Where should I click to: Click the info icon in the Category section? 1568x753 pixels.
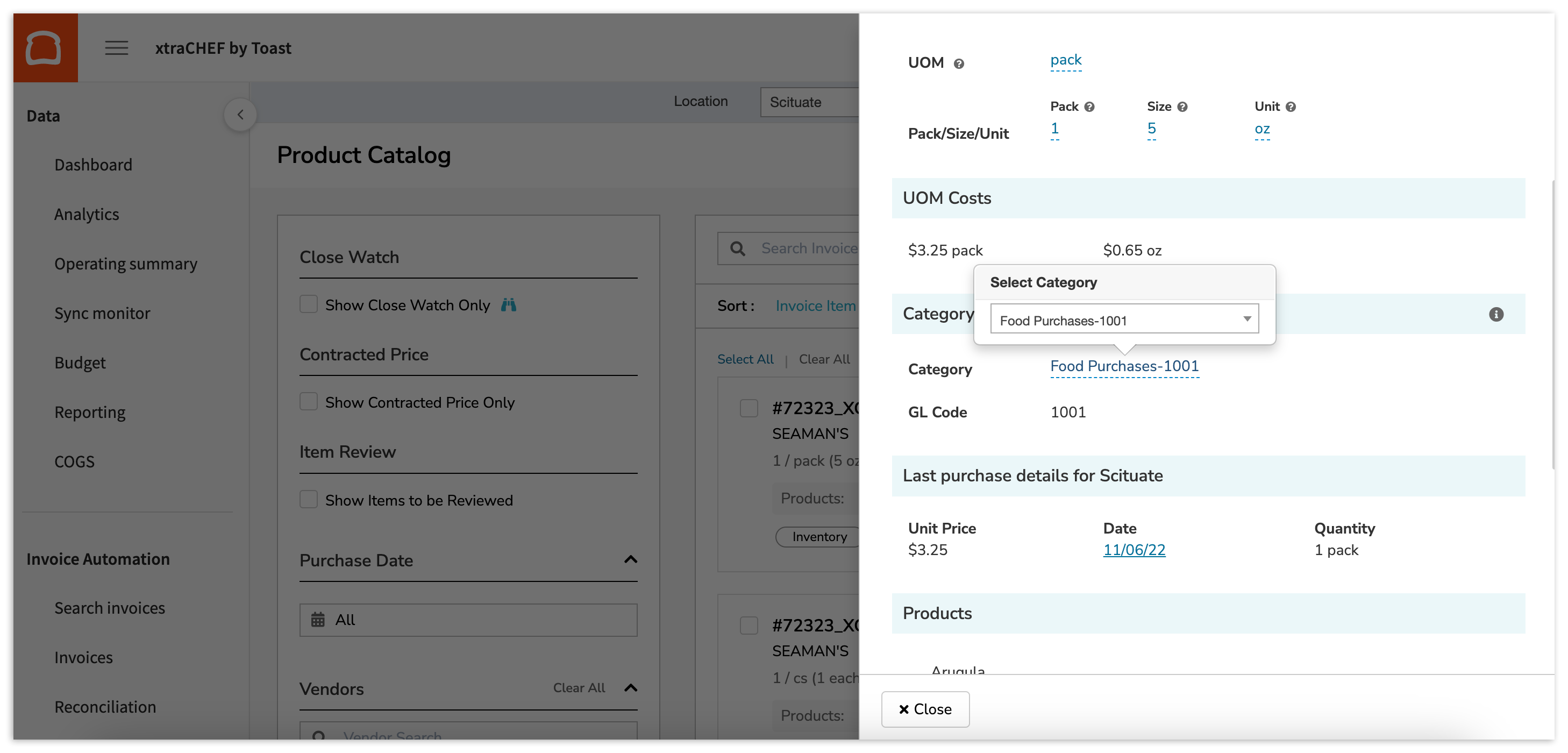point(1497,314)
